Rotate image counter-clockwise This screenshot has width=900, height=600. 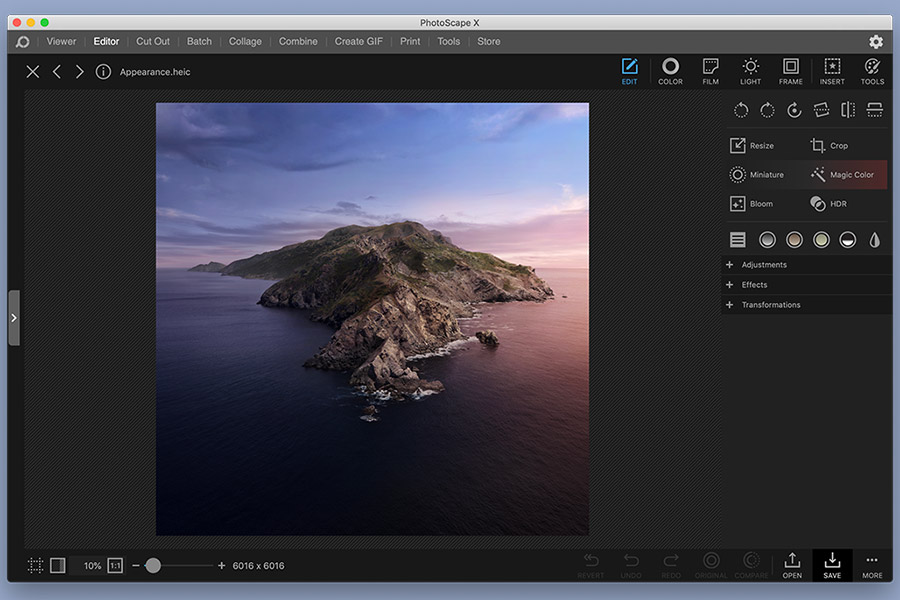tap(741, 110)
